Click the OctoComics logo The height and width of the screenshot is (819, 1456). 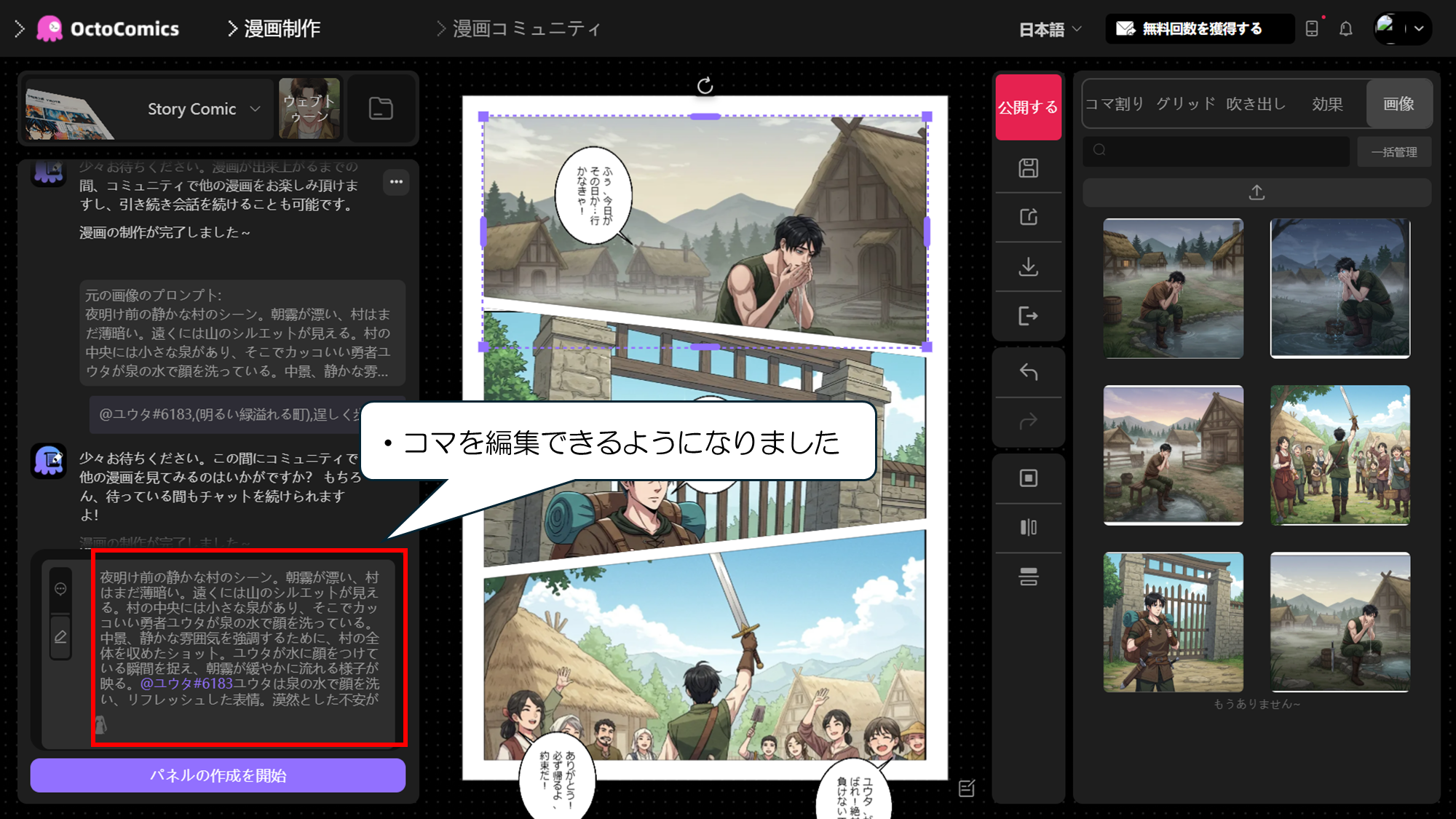pos(108,29)
